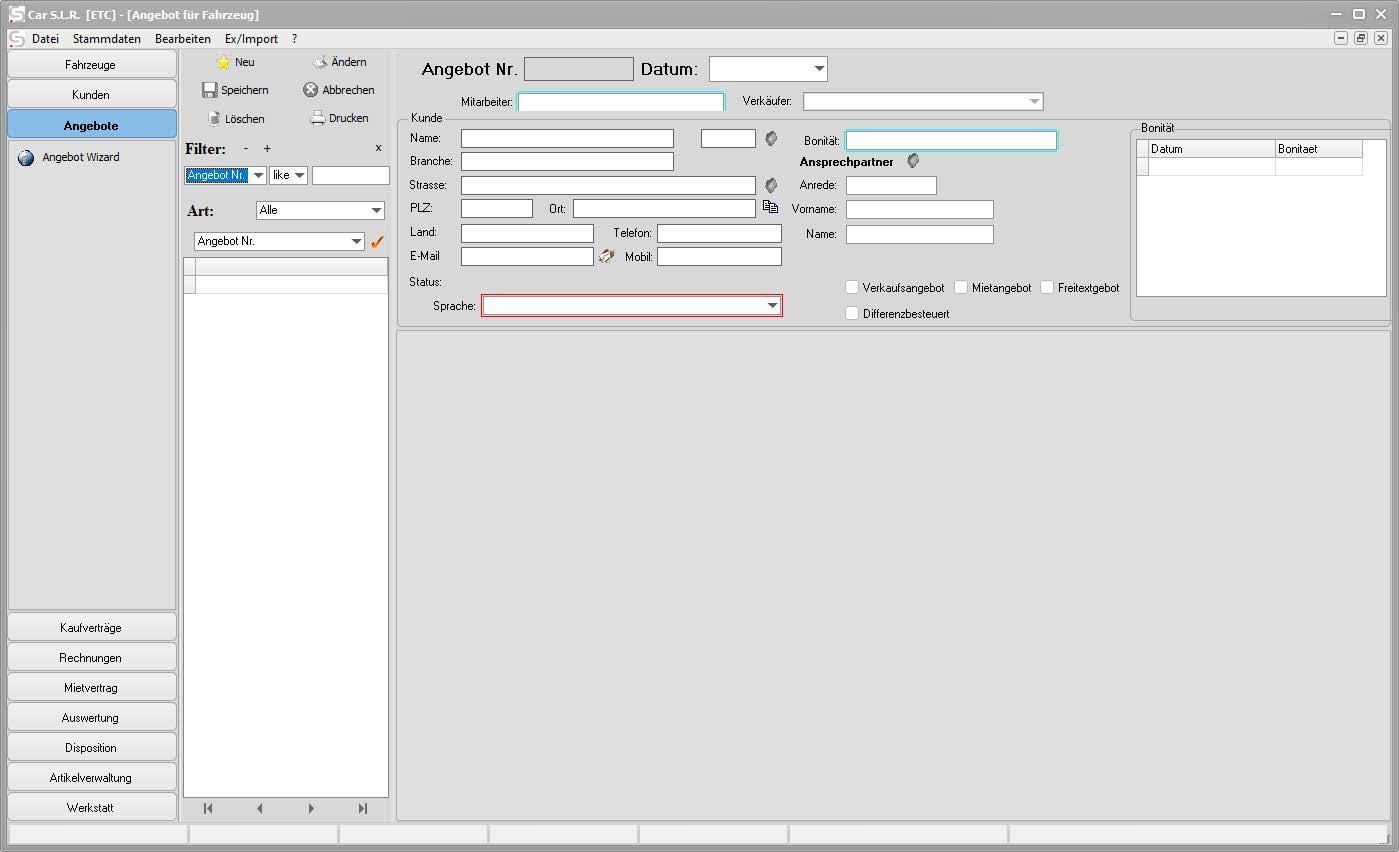Open the Datum date dropdown

pos(819,69)
